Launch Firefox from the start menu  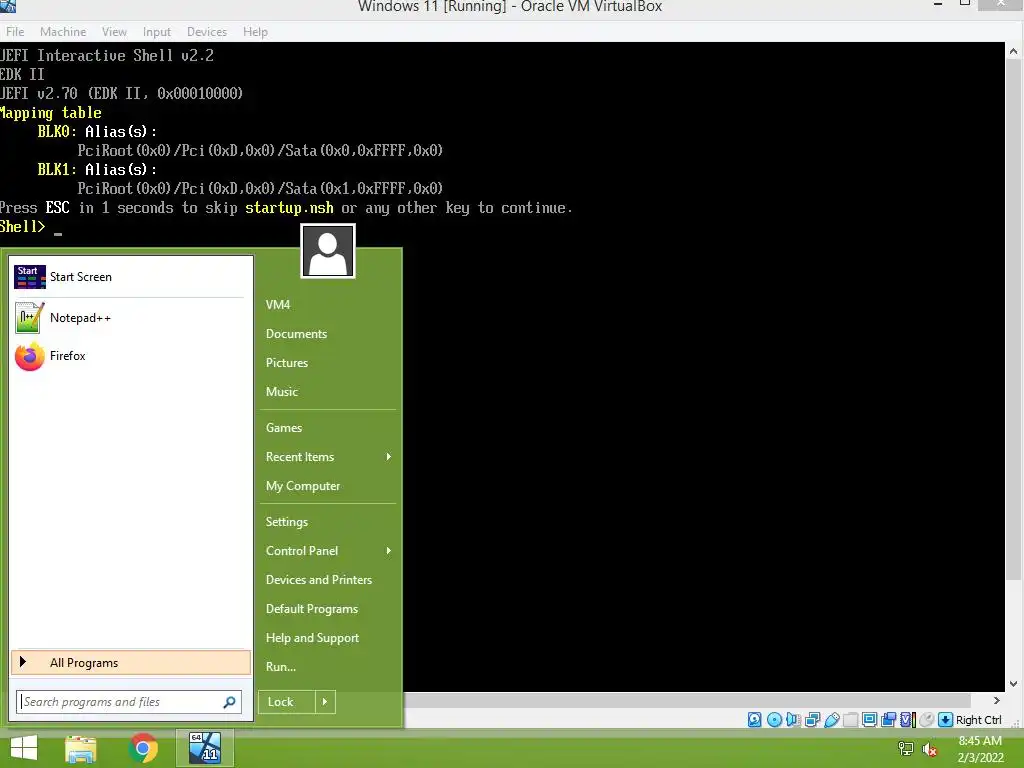pyautogui.click(x=131, y=356)
